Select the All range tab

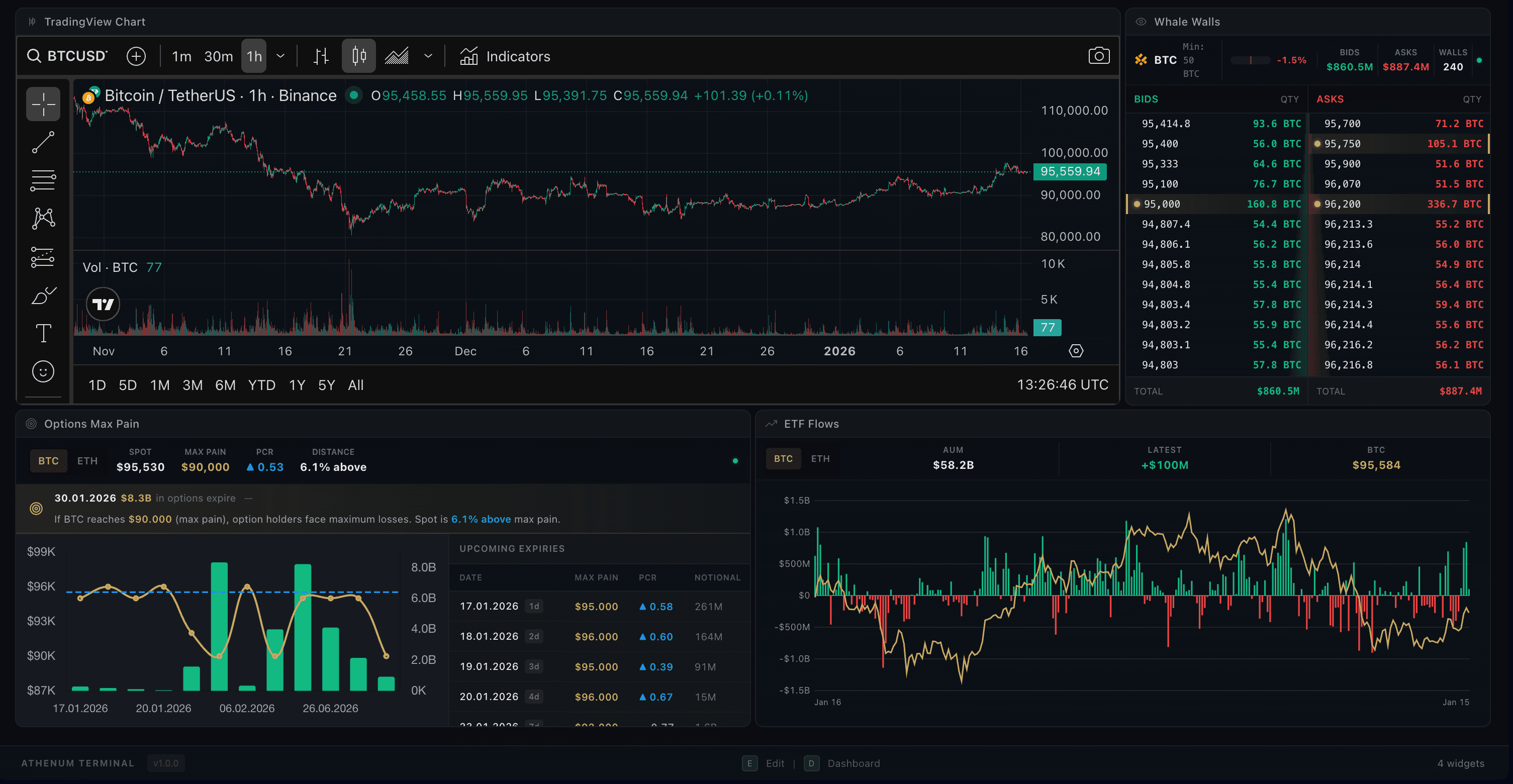356,385
